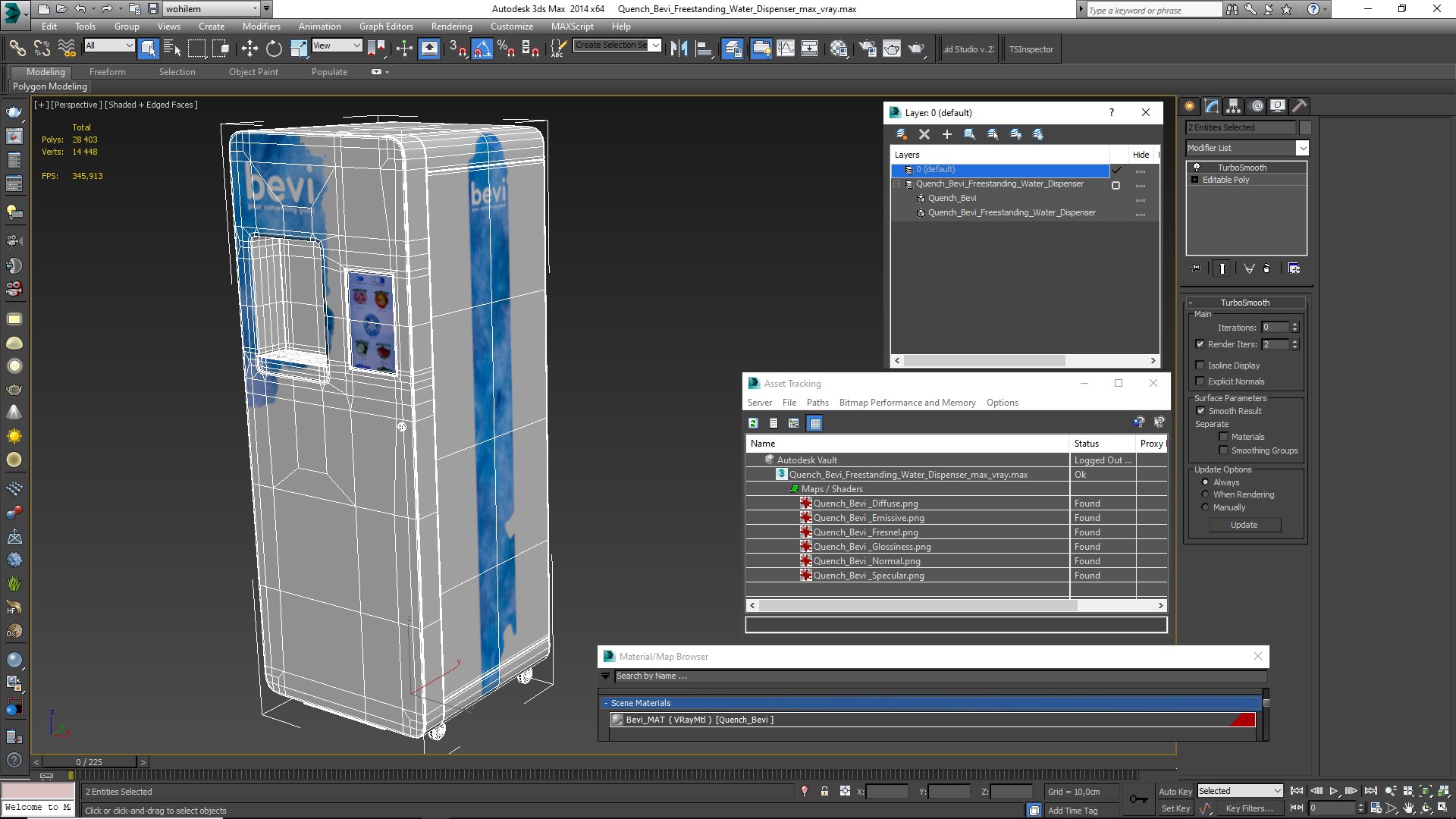
Task: Open the Create command panel tab
Action: (1189, 106)
